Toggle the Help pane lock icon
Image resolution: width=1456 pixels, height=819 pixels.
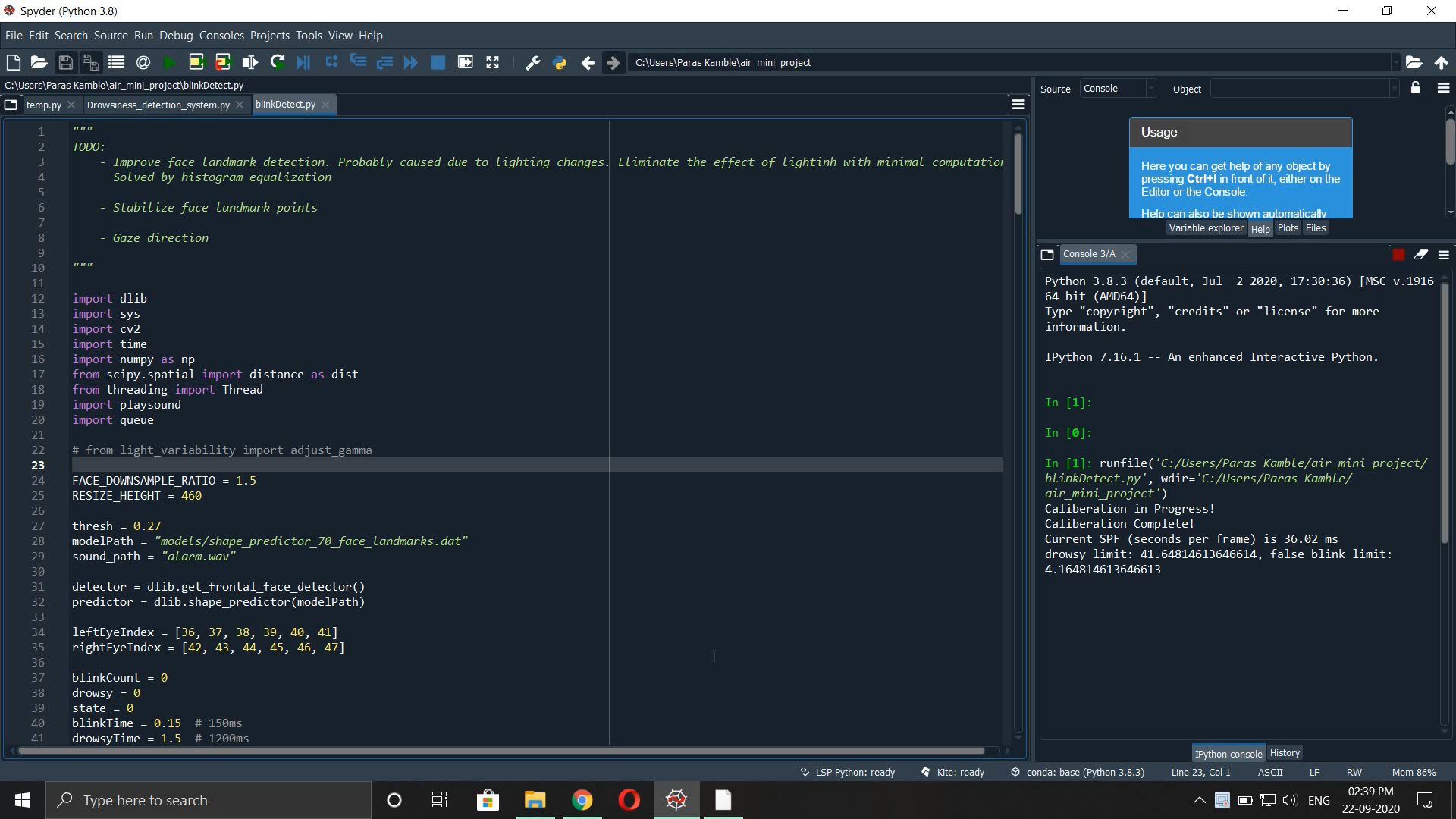tap(1415, 88)
